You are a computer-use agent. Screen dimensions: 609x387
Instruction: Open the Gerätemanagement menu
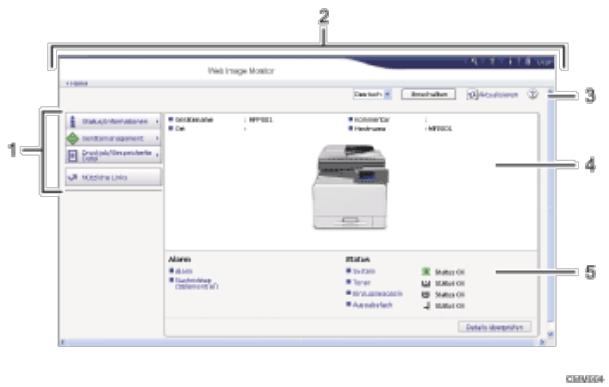pyautogui.click(x=113, y=138)
